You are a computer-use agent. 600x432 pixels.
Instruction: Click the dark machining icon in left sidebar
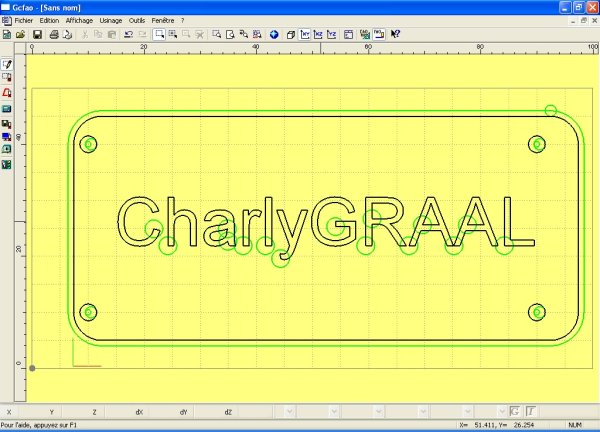pyautogui.click(x=7, y=124)
